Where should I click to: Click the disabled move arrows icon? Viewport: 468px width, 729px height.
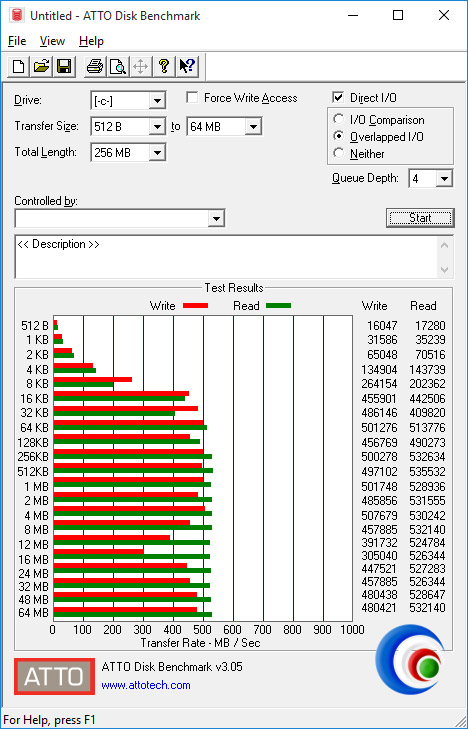(x=140, y=66)
